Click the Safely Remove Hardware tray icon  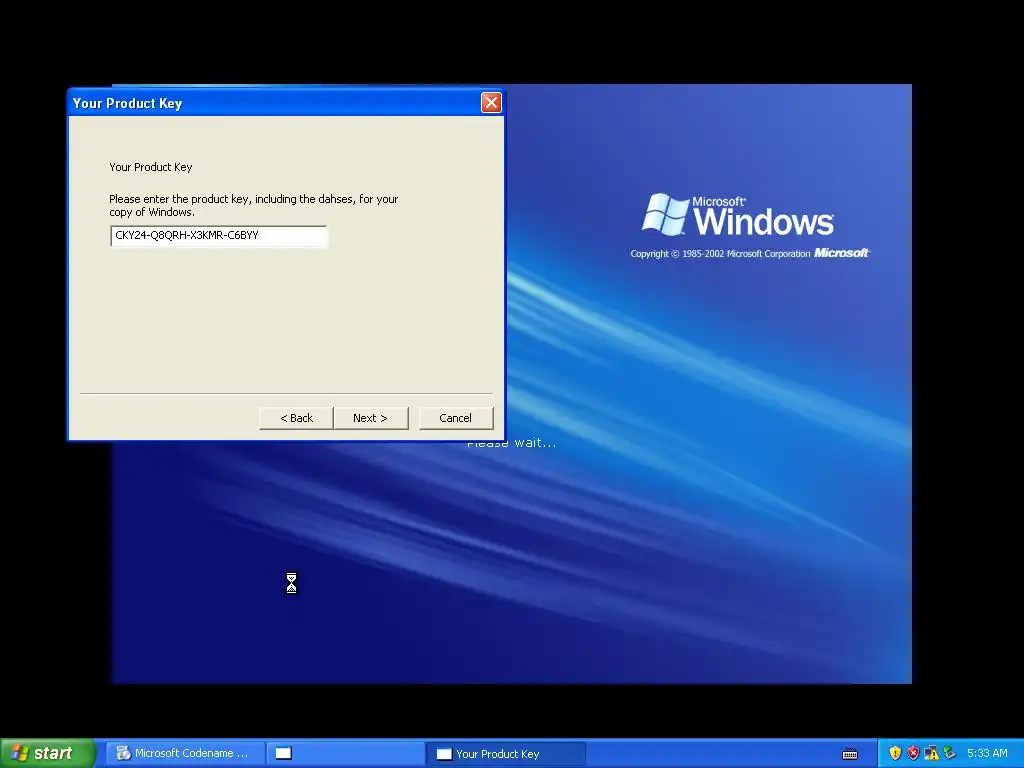(950, 753)
